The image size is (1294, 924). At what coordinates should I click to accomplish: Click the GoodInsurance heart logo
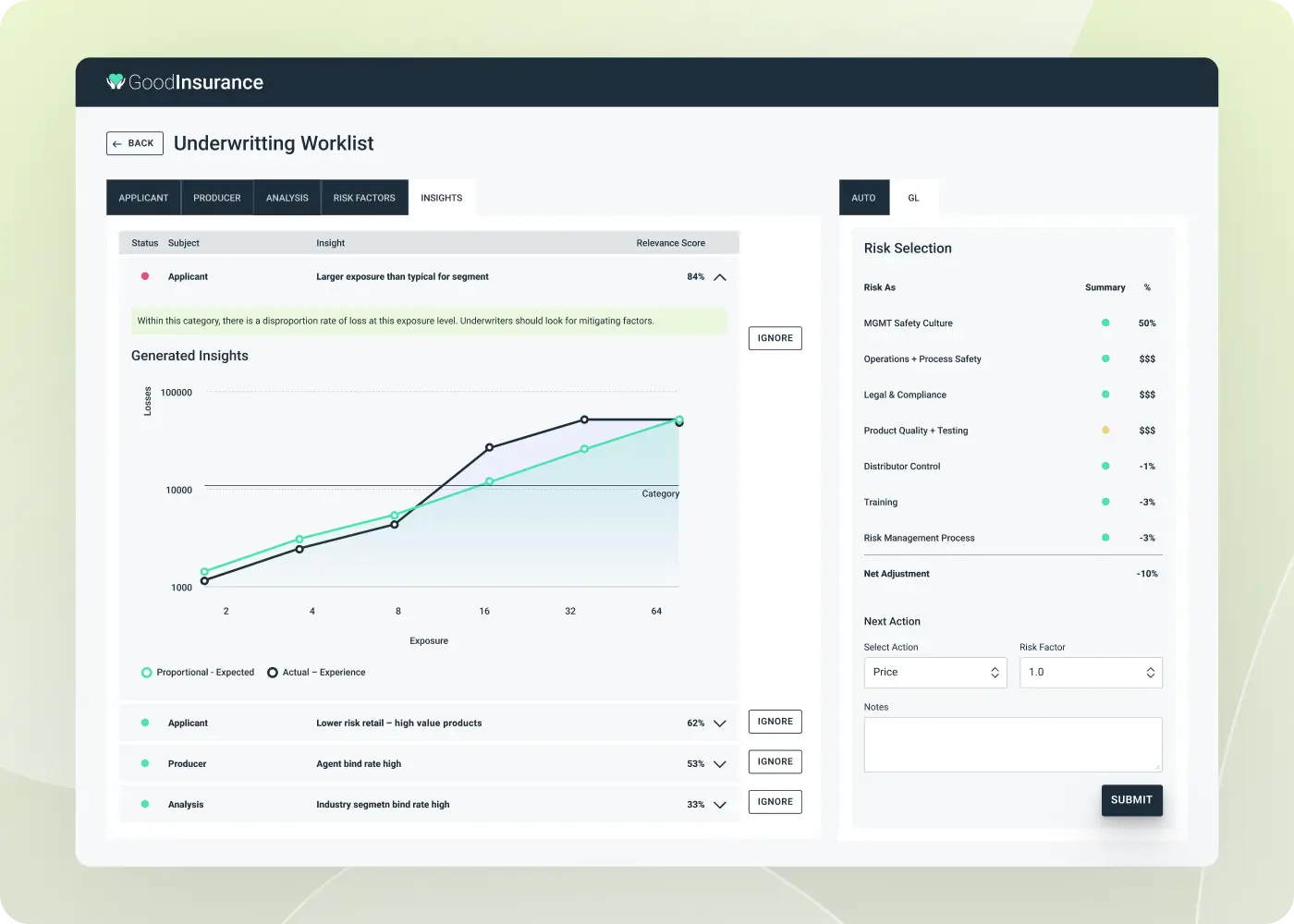[116, 82]
